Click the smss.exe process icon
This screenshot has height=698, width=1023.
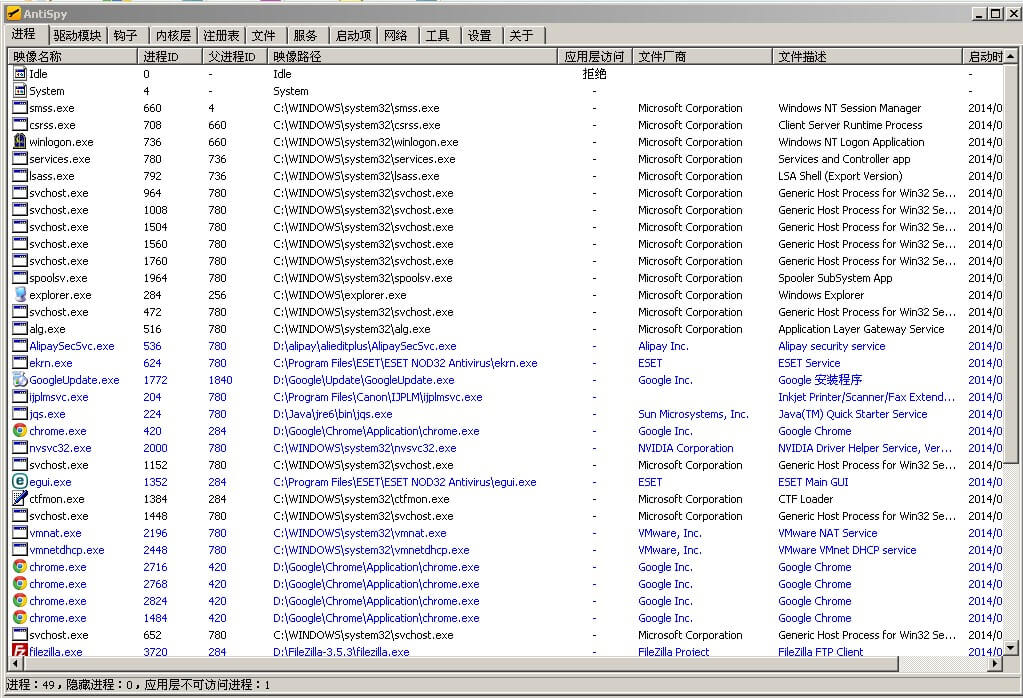pyautogui.click(x=20, y=108)
